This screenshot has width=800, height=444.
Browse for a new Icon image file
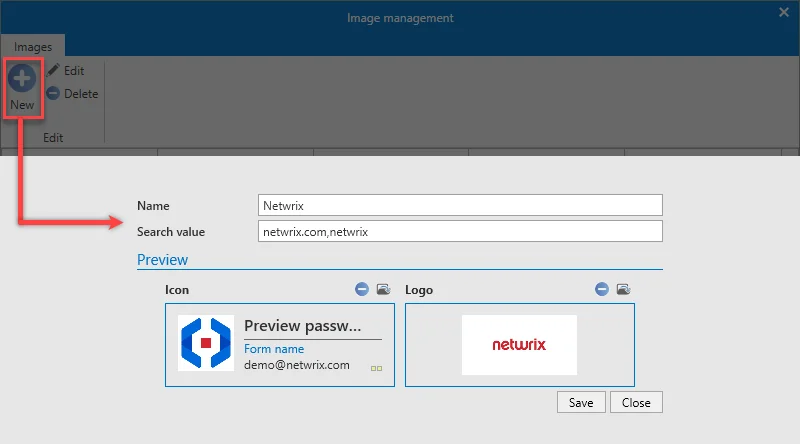[384, 289]
